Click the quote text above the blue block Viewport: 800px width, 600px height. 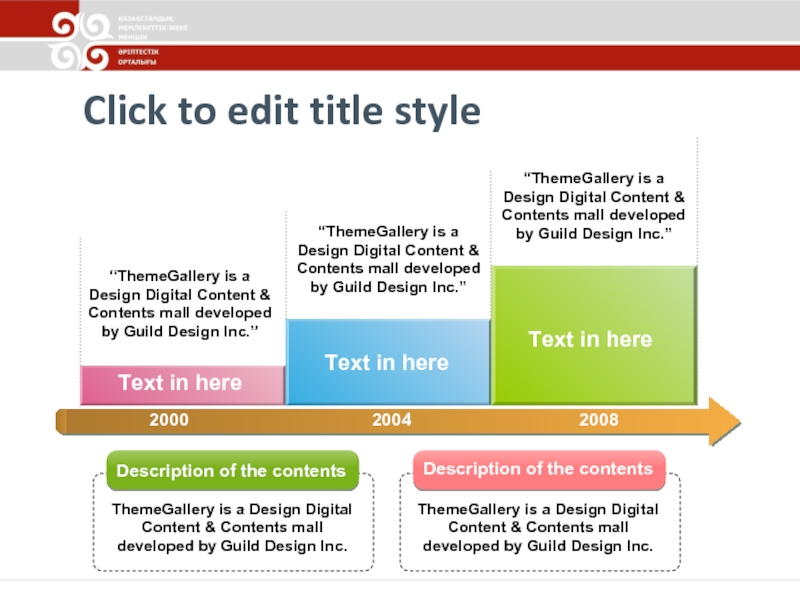[388, 259]
